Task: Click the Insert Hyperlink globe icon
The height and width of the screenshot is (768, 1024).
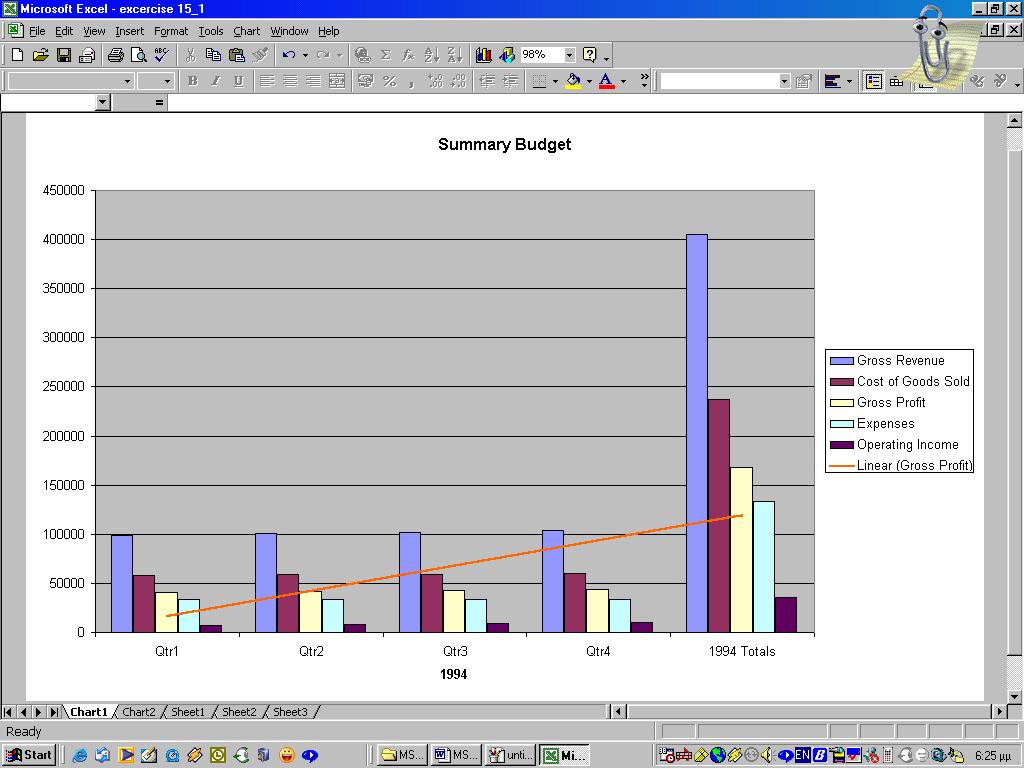Action: point(362,55)
